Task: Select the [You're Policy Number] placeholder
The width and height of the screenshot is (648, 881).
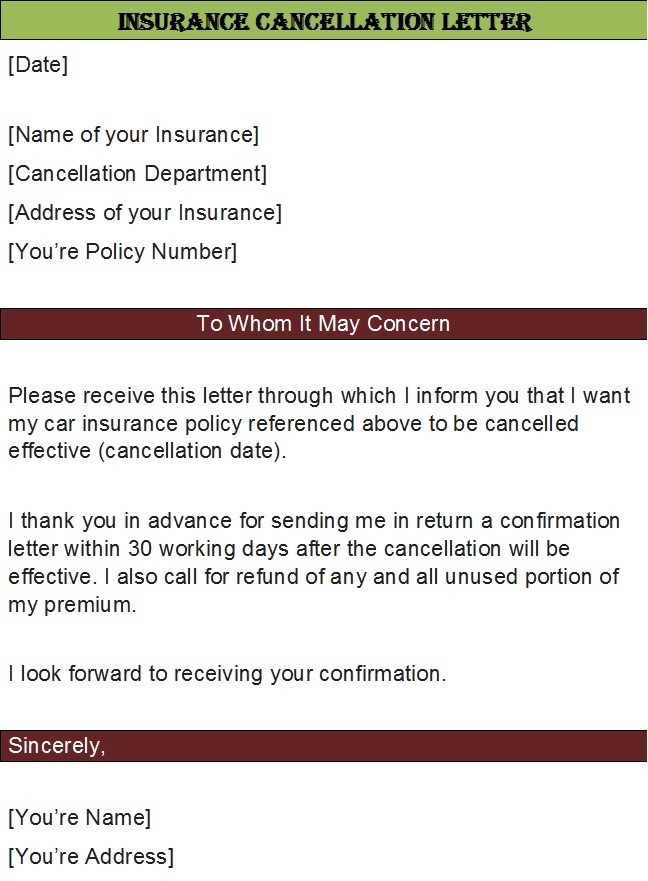Action: [x=123, y=251]
